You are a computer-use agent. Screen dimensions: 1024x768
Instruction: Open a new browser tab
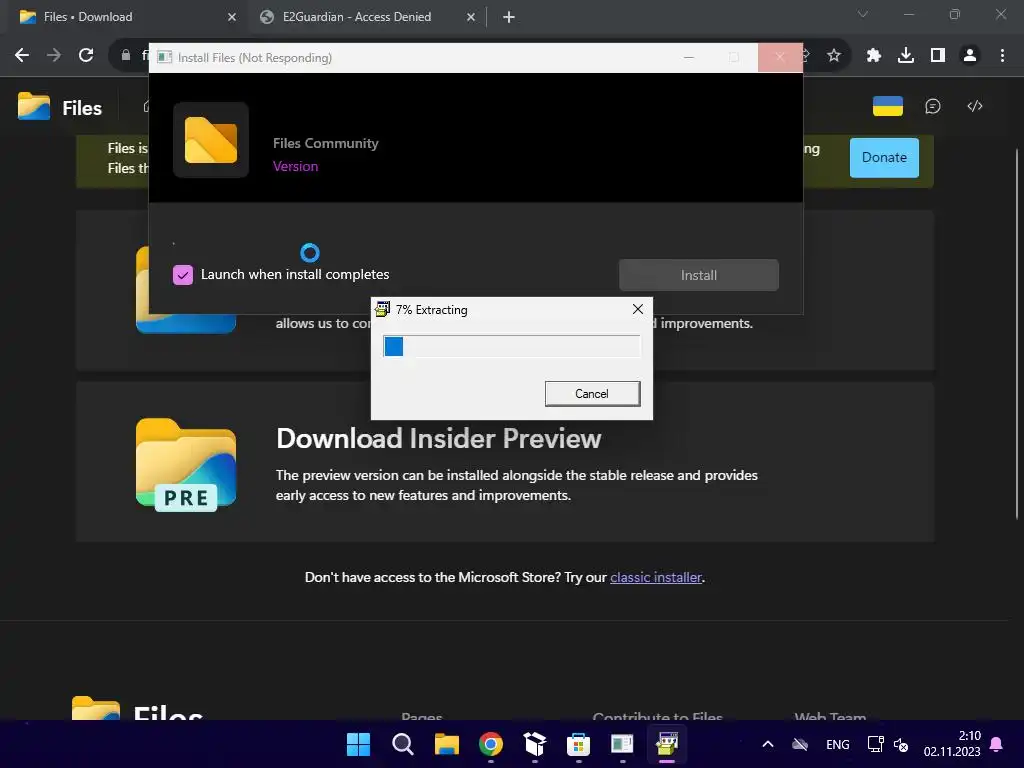pyautogui.click(x=509, y=17)
